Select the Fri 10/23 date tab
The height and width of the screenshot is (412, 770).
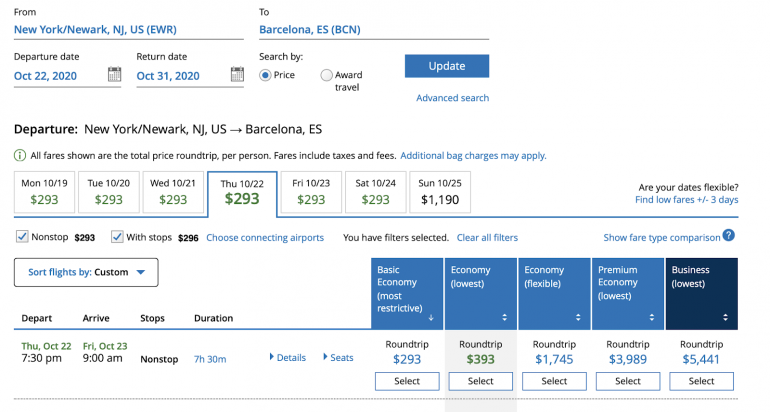pyautogui.click(x=311, y=192)
